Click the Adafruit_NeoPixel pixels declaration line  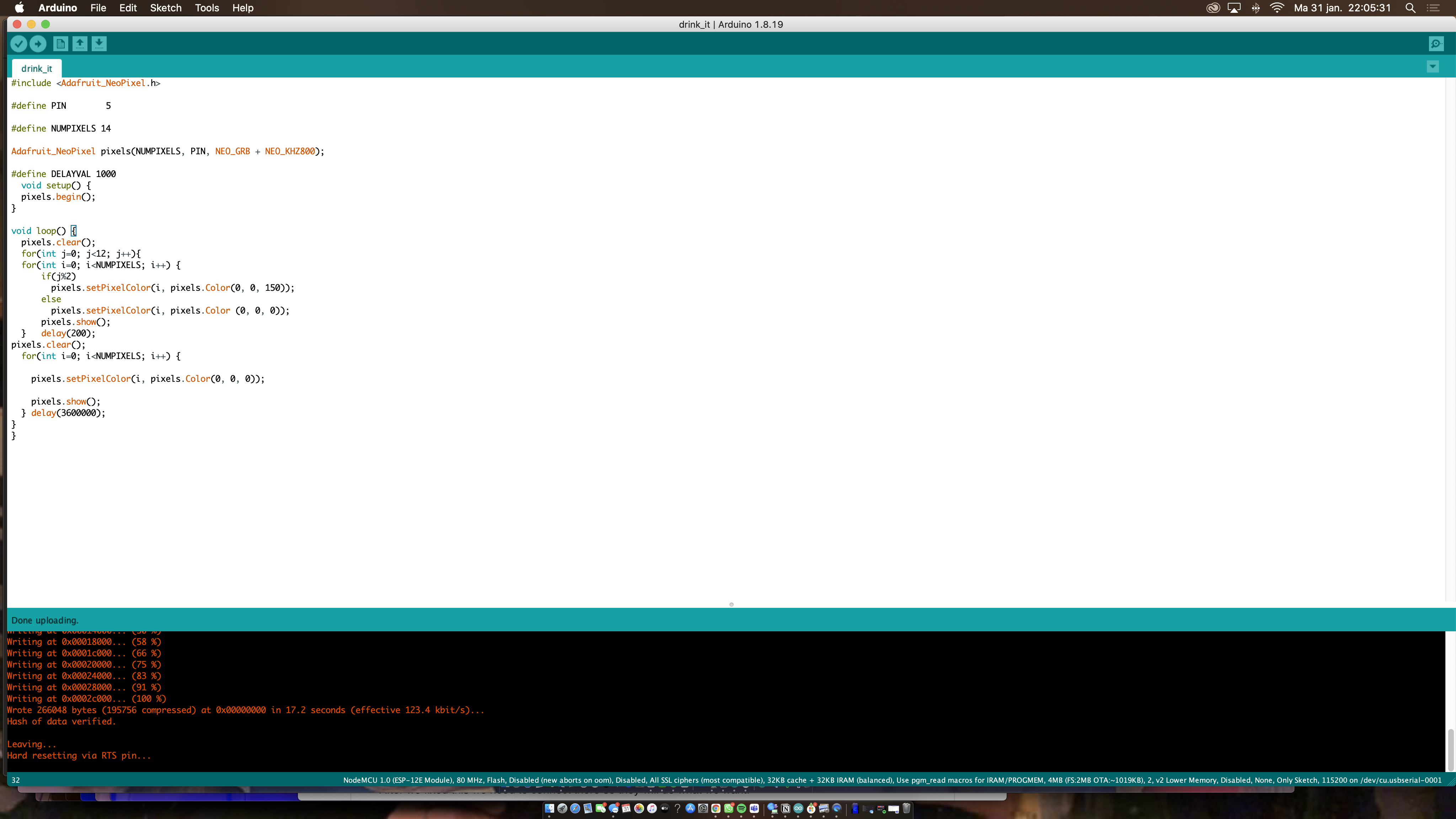point(168,151)
